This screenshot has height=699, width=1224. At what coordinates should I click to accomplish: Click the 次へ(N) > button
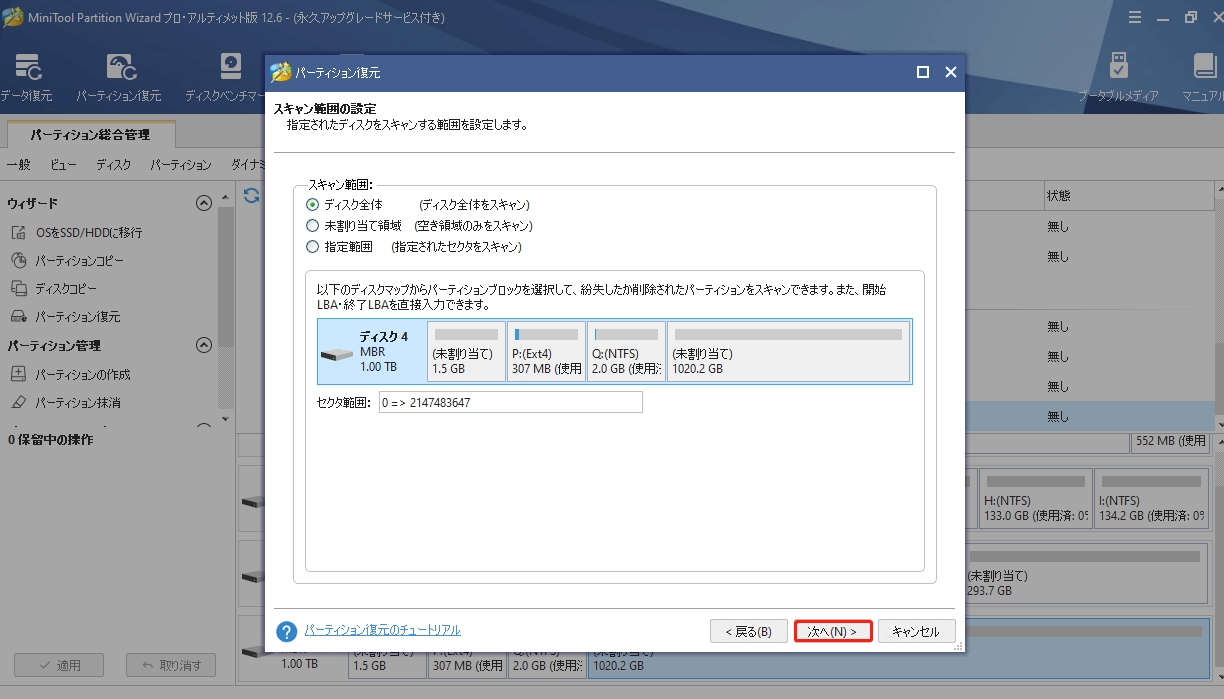click(833, 632)
